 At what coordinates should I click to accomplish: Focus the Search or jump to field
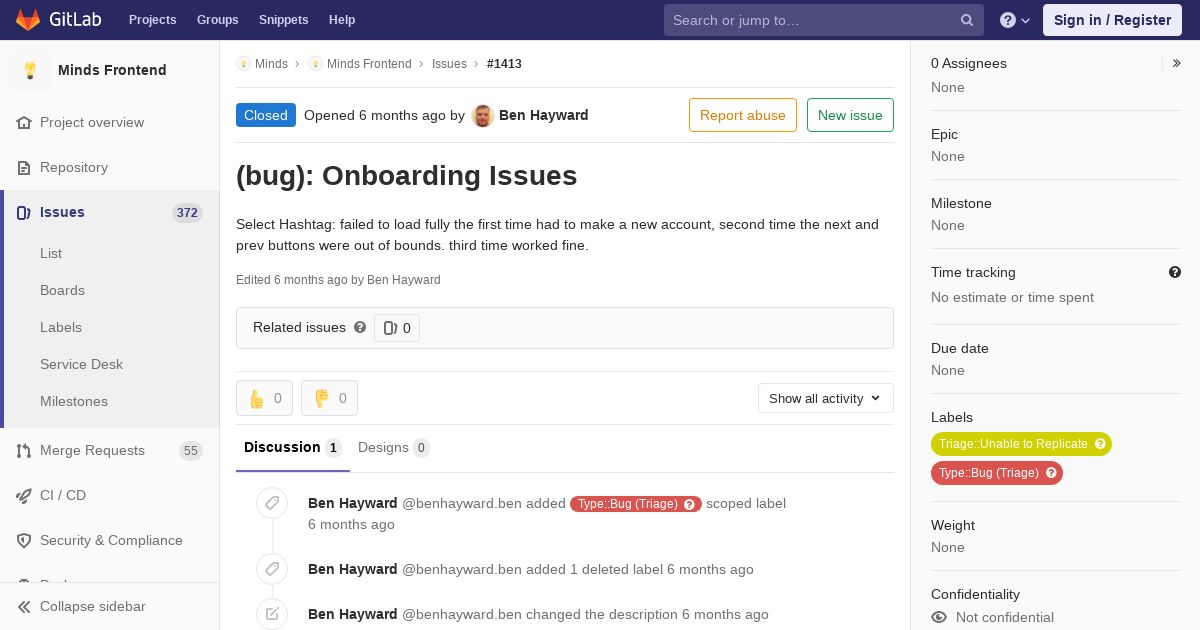pyautogui.click(x=824, y=20)
